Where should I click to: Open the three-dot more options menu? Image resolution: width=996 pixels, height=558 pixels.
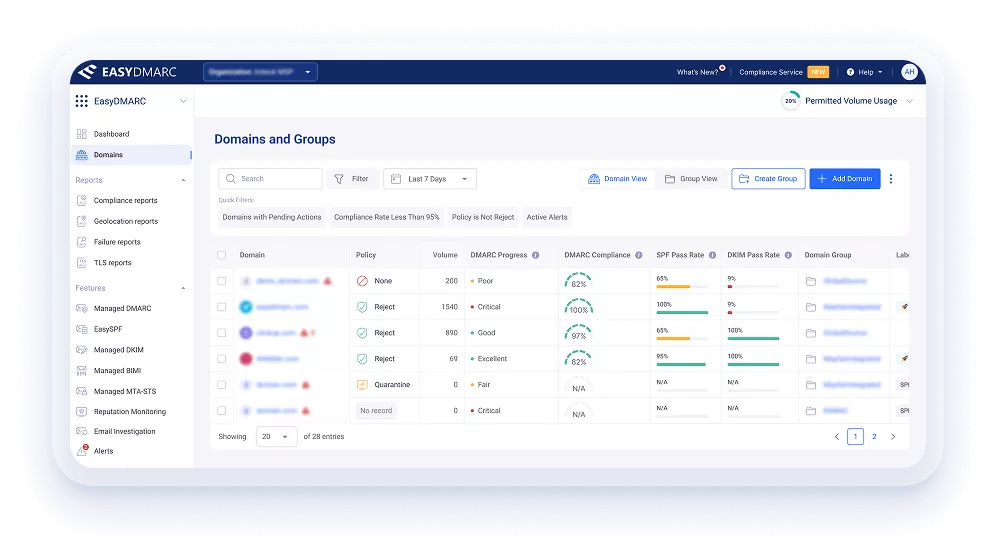[891, 179]
